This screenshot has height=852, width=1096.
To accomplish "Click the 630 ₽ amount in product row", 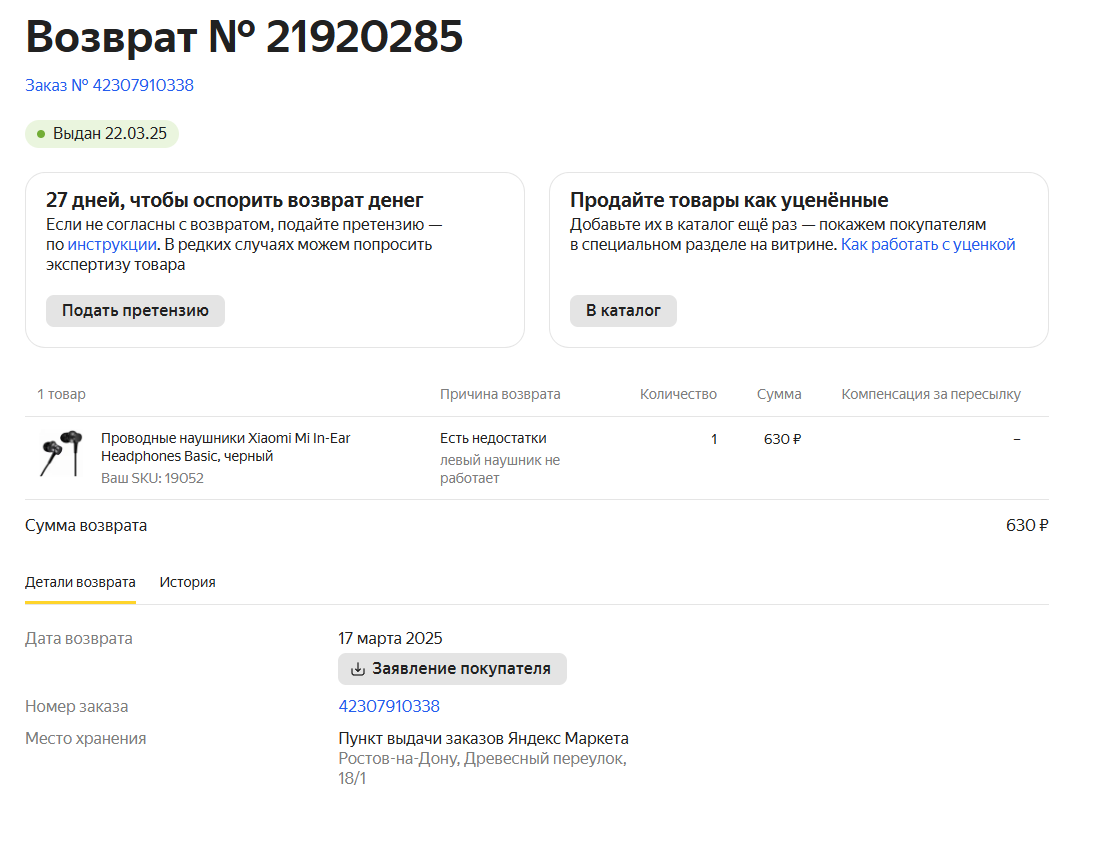I will (x=782, y=439).
